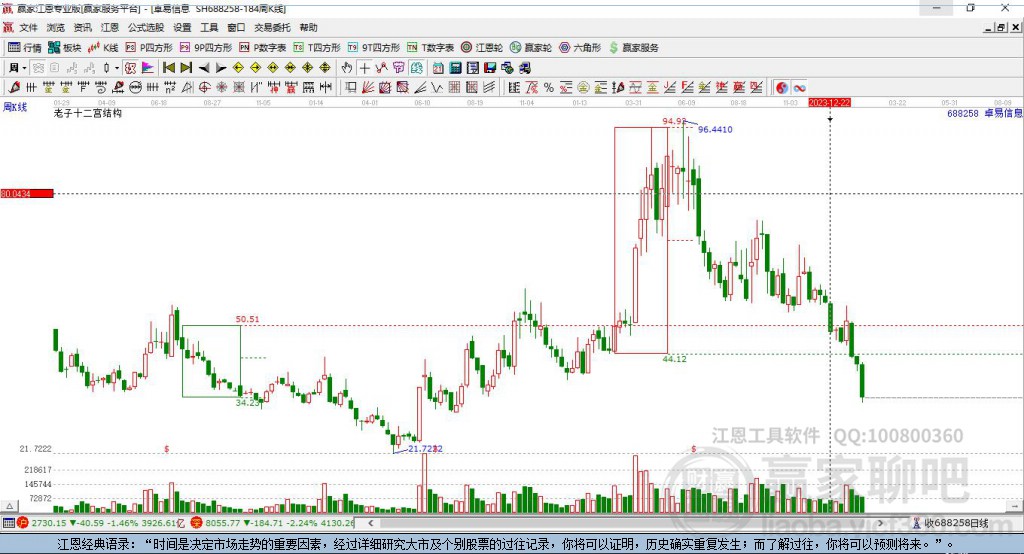Click Shanghai index 2730.15 status entry

103,523
